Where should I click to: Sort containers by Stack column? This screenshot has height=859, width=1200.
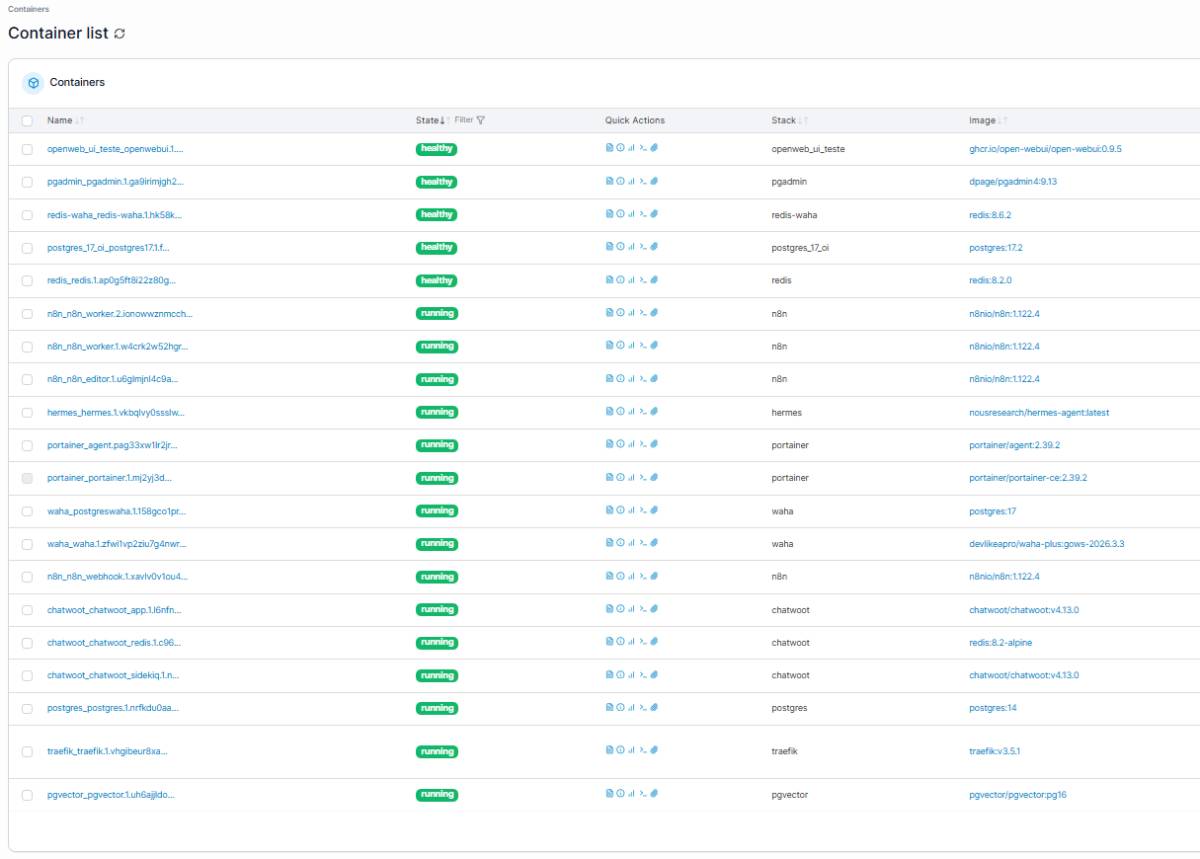789,120
